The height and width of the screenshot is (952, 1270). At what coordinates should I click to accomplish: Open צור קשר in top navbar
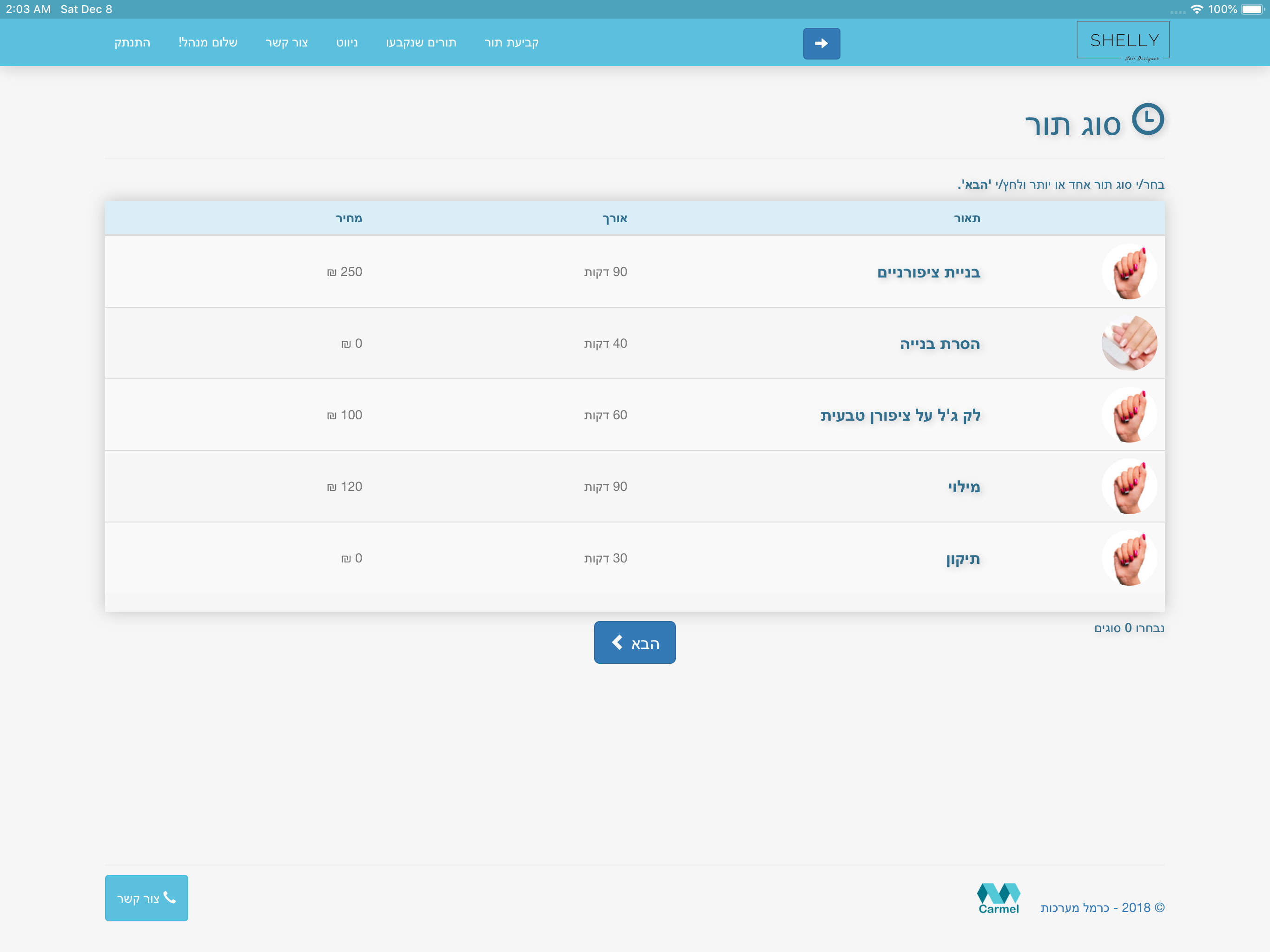coord(286,42)
